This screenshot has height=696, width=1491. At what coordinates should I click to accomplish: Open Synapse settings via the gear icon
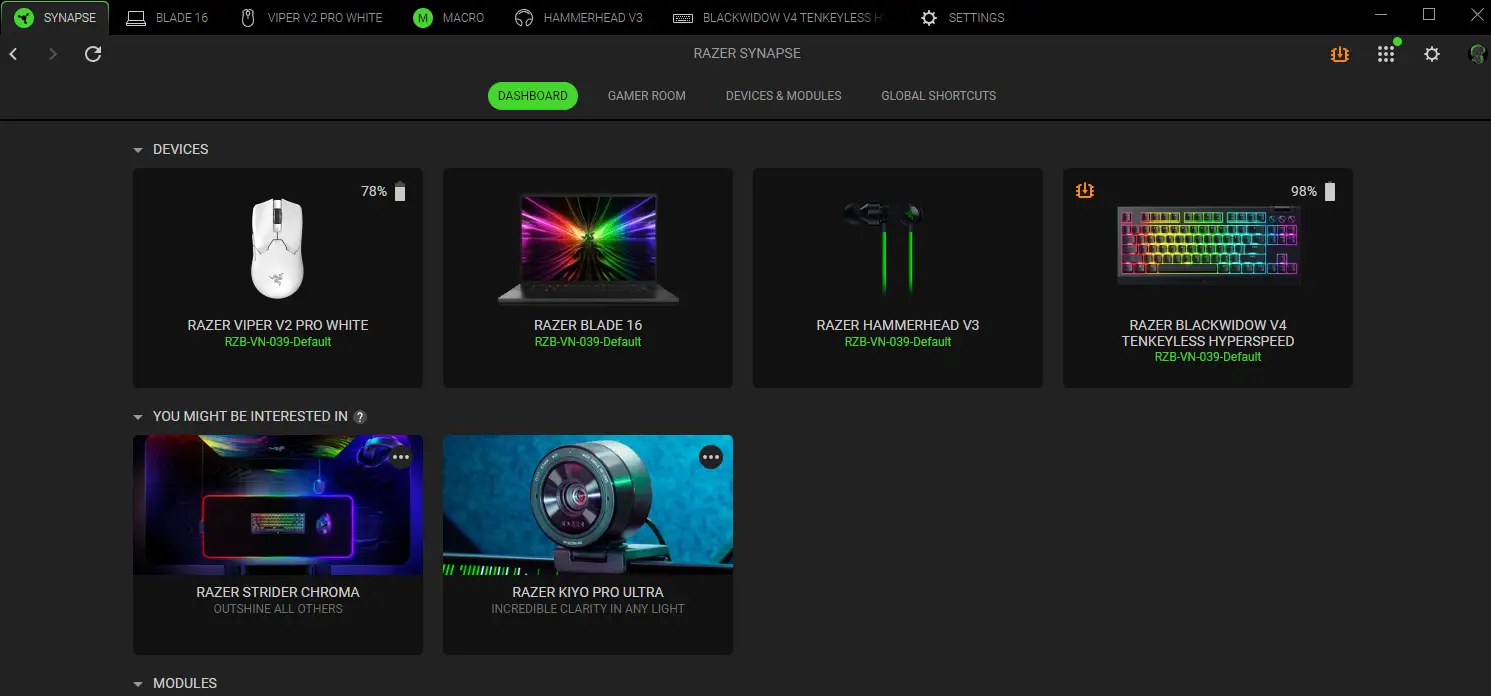[1432, 53]
